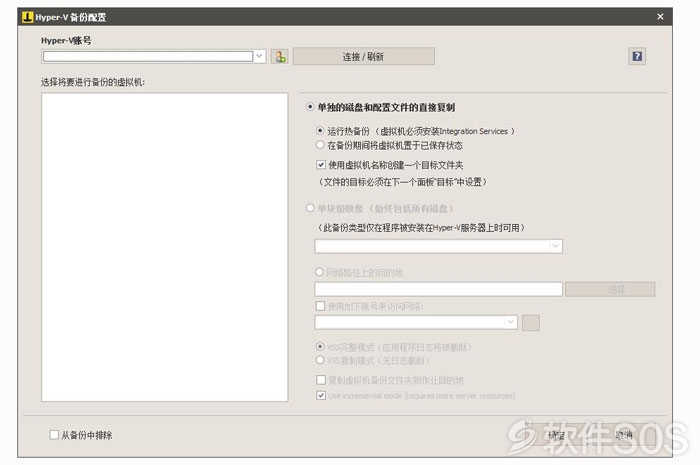The width and height of the screenshot is (700, 465).
Task: Select 单独的磁盘和配置文件的直接复制 radio option
Action: 310,107
